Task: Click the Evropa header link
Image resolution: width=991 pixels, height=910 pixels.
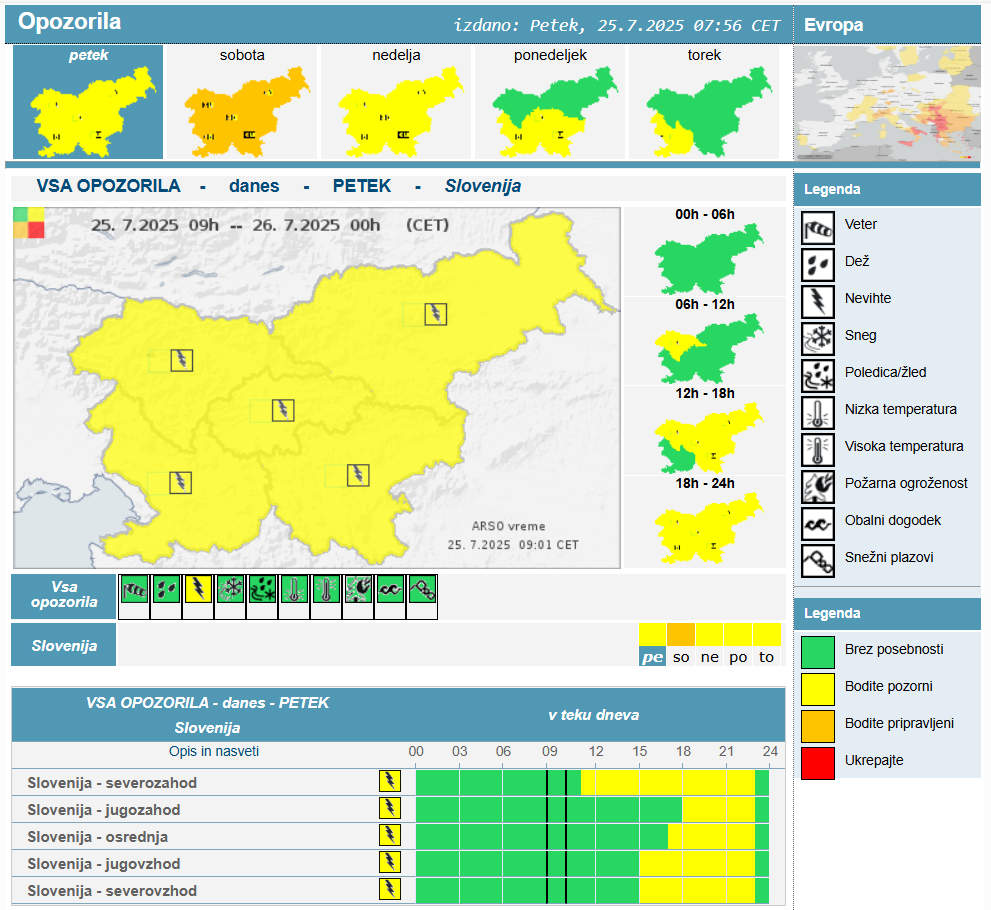Action: 833,25
